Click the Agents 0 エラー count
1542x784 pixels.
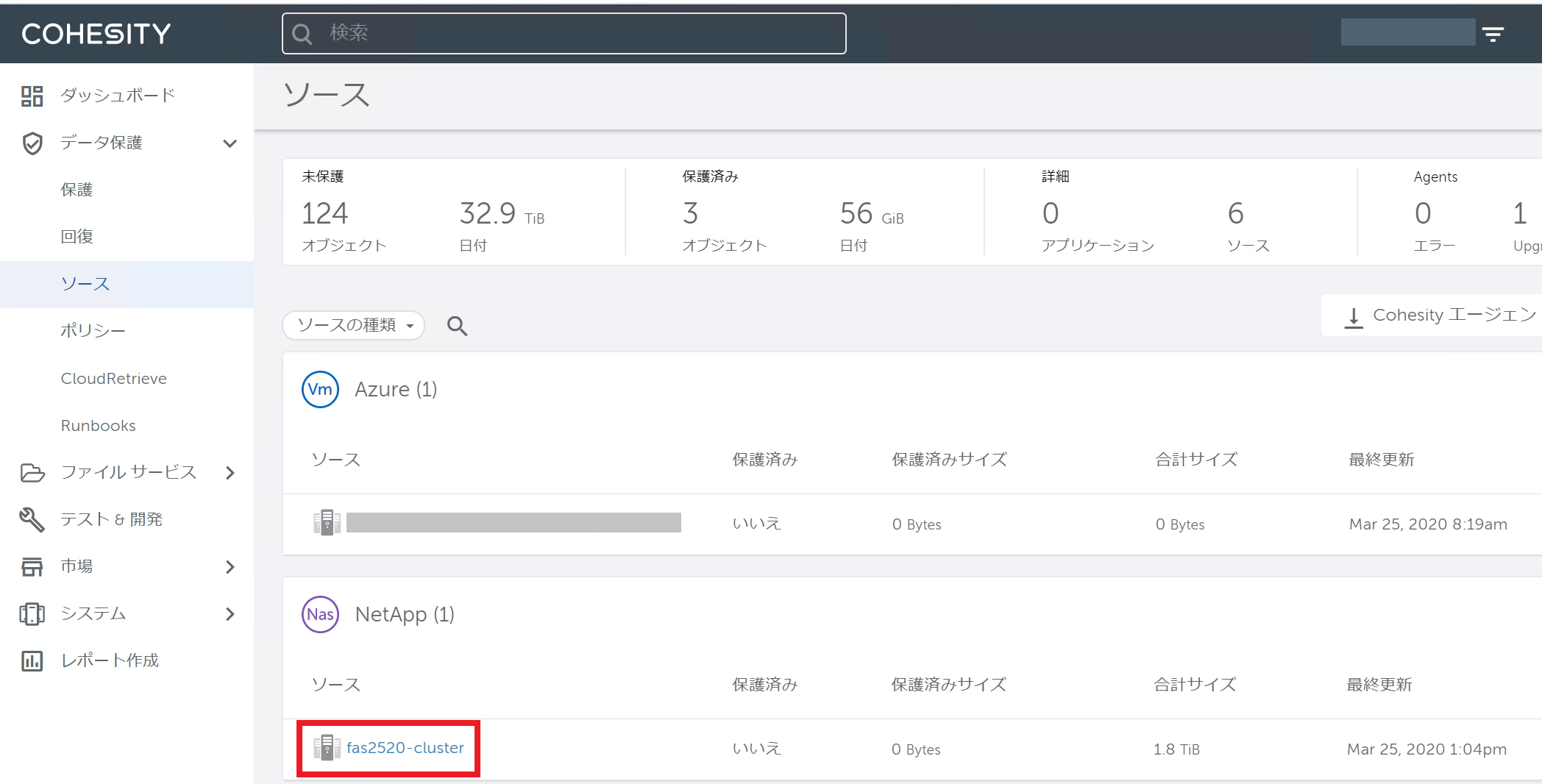(x=1423, y=214)
